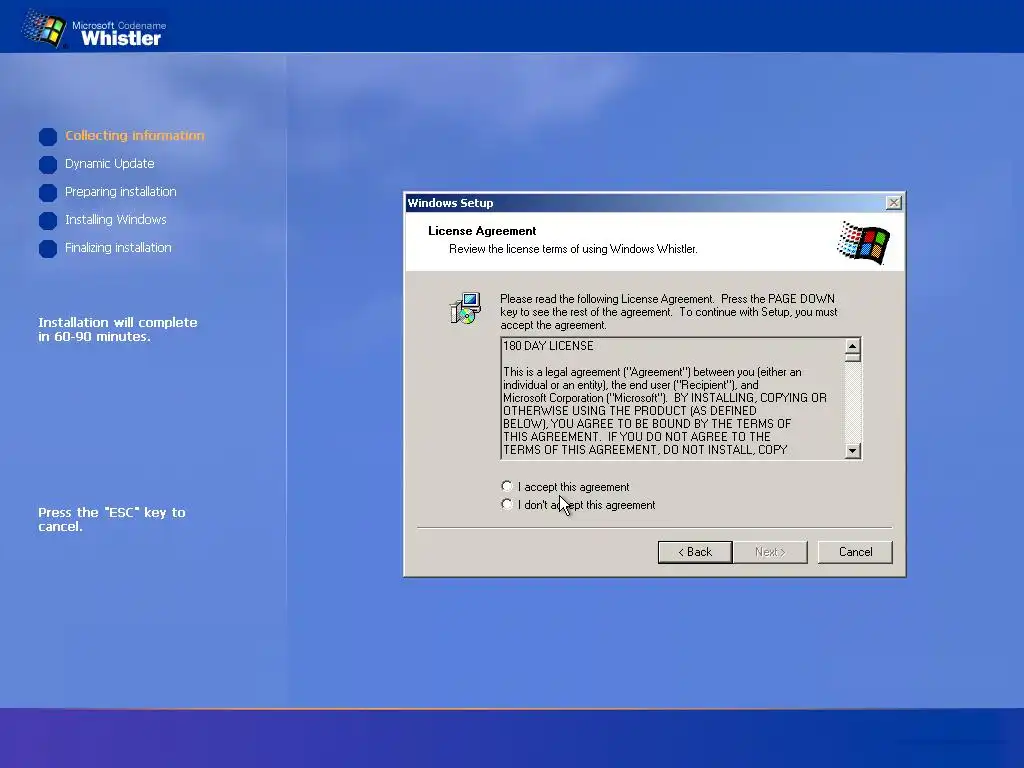
Task: Click the "License Agreement" dialog heading
Action: pyautogui.click(x=482, y=231)
